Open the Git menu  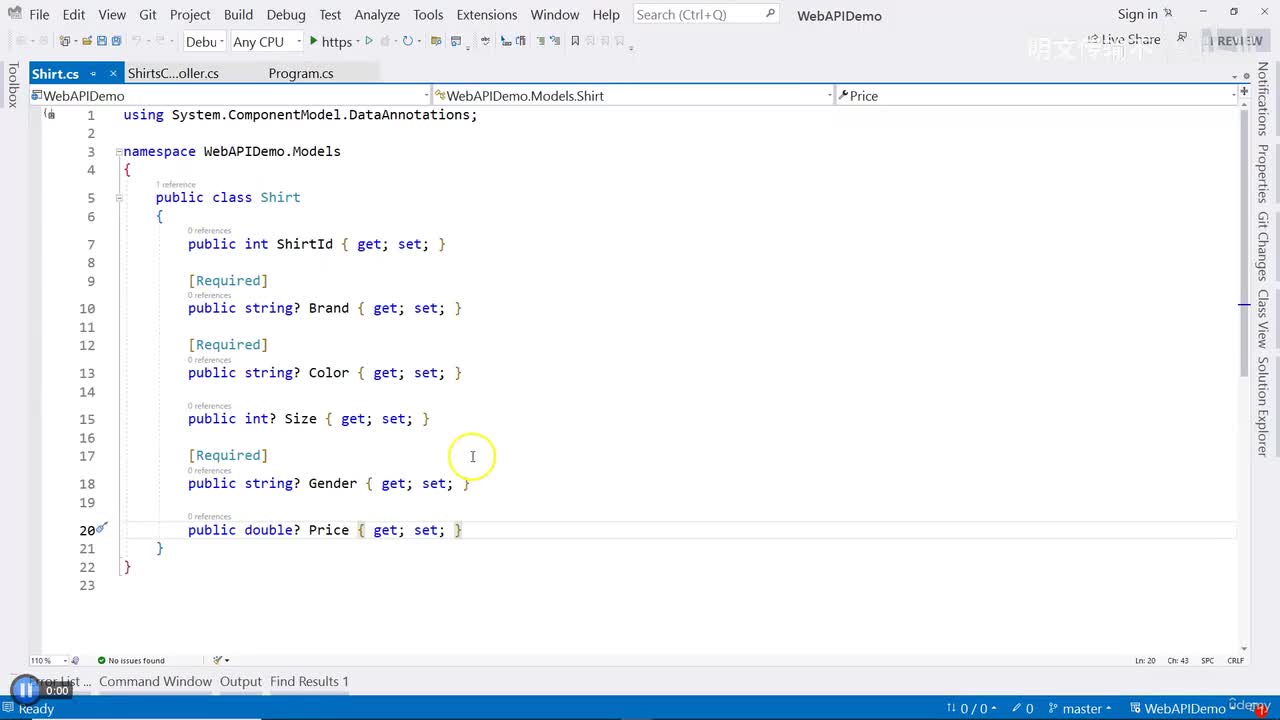pyautogui.click(x=148, y=15)
